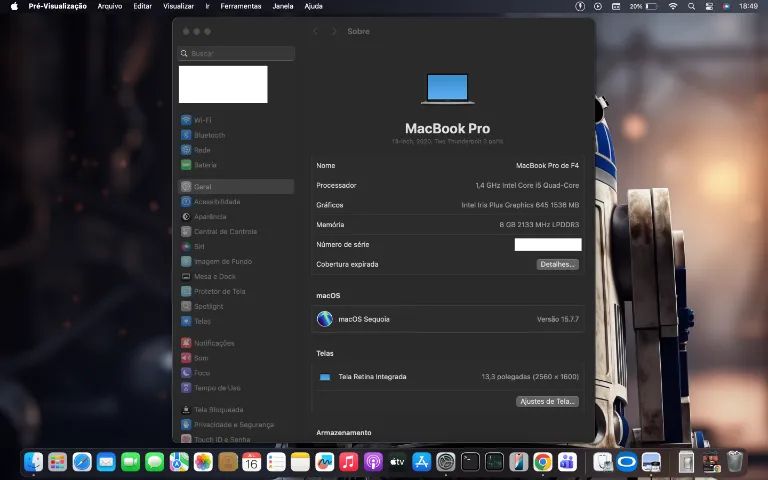768x480 pixels.
Task: Open the Trash in the Dock
Action: tap(735, 462)
